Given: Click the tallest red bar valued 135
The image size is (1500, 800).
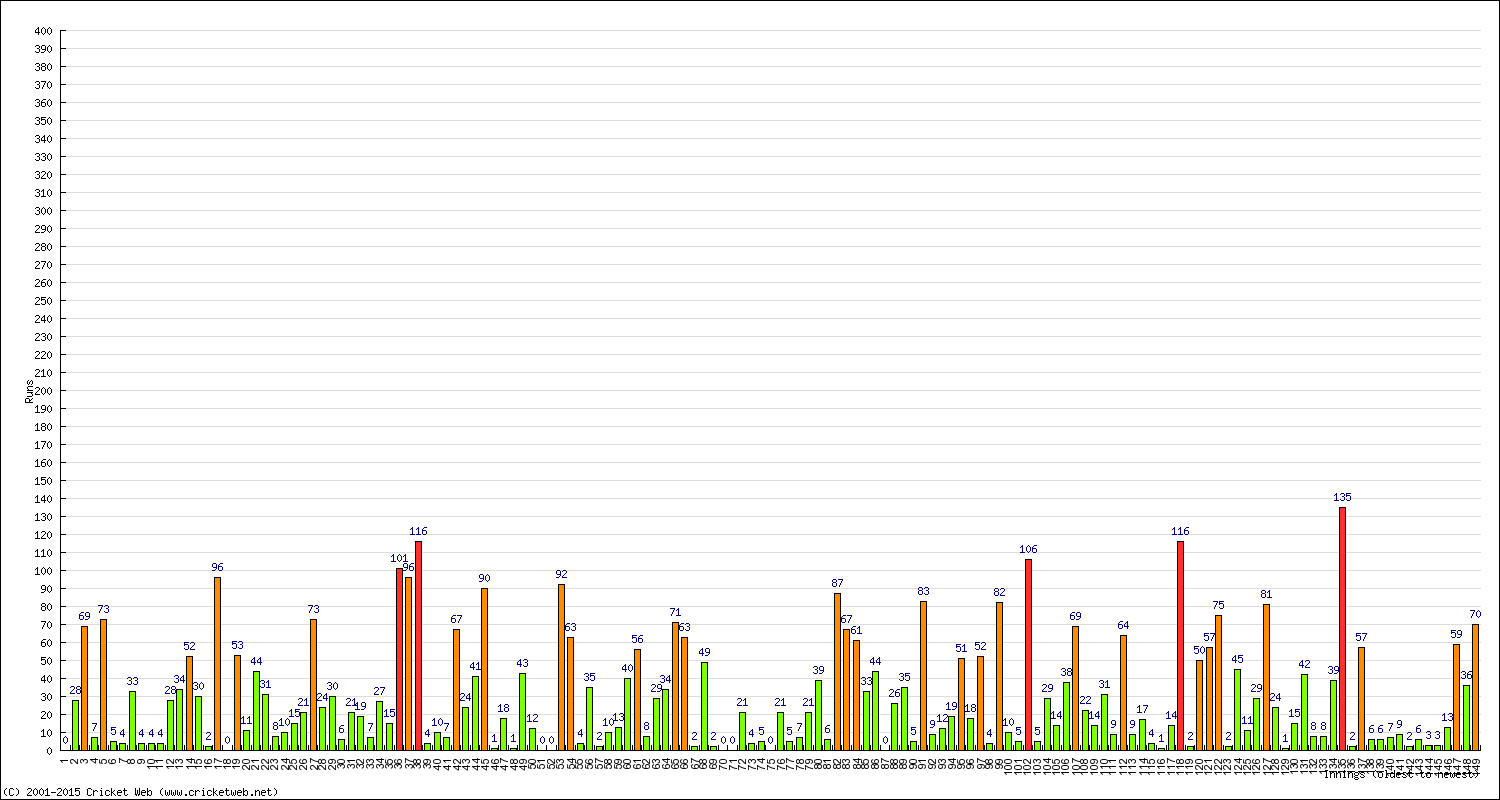Looking at the screenshot, I should [x=1342, y=629].
